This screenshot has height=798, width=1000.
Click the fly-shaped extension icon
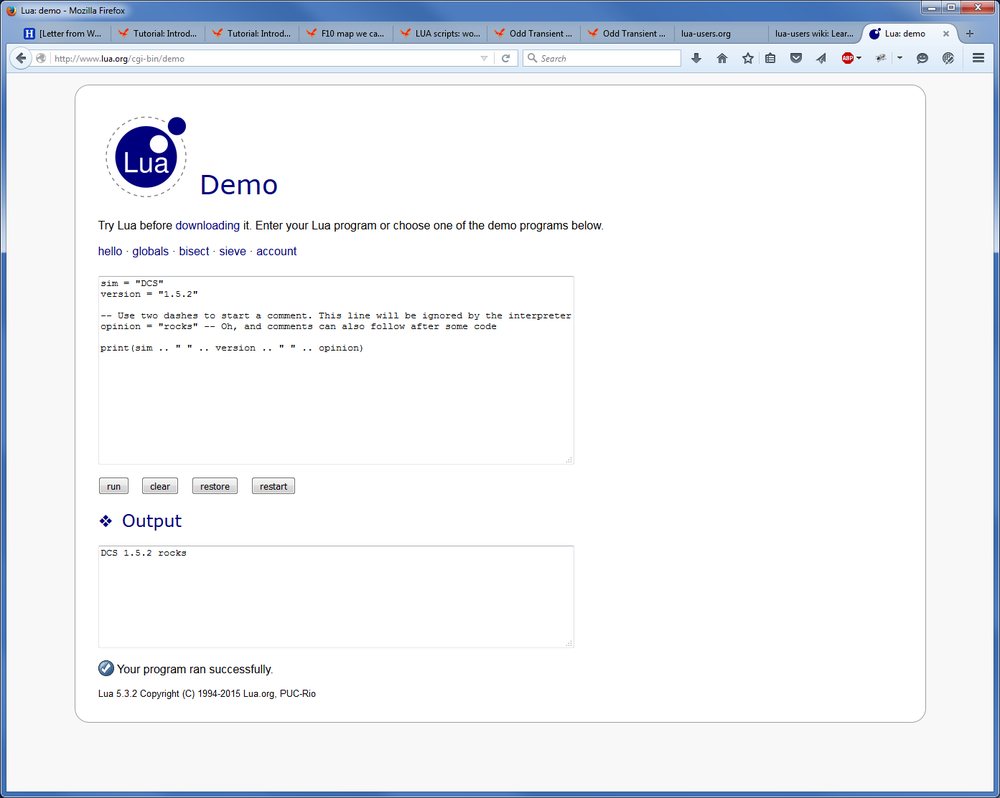click(881, 58)
